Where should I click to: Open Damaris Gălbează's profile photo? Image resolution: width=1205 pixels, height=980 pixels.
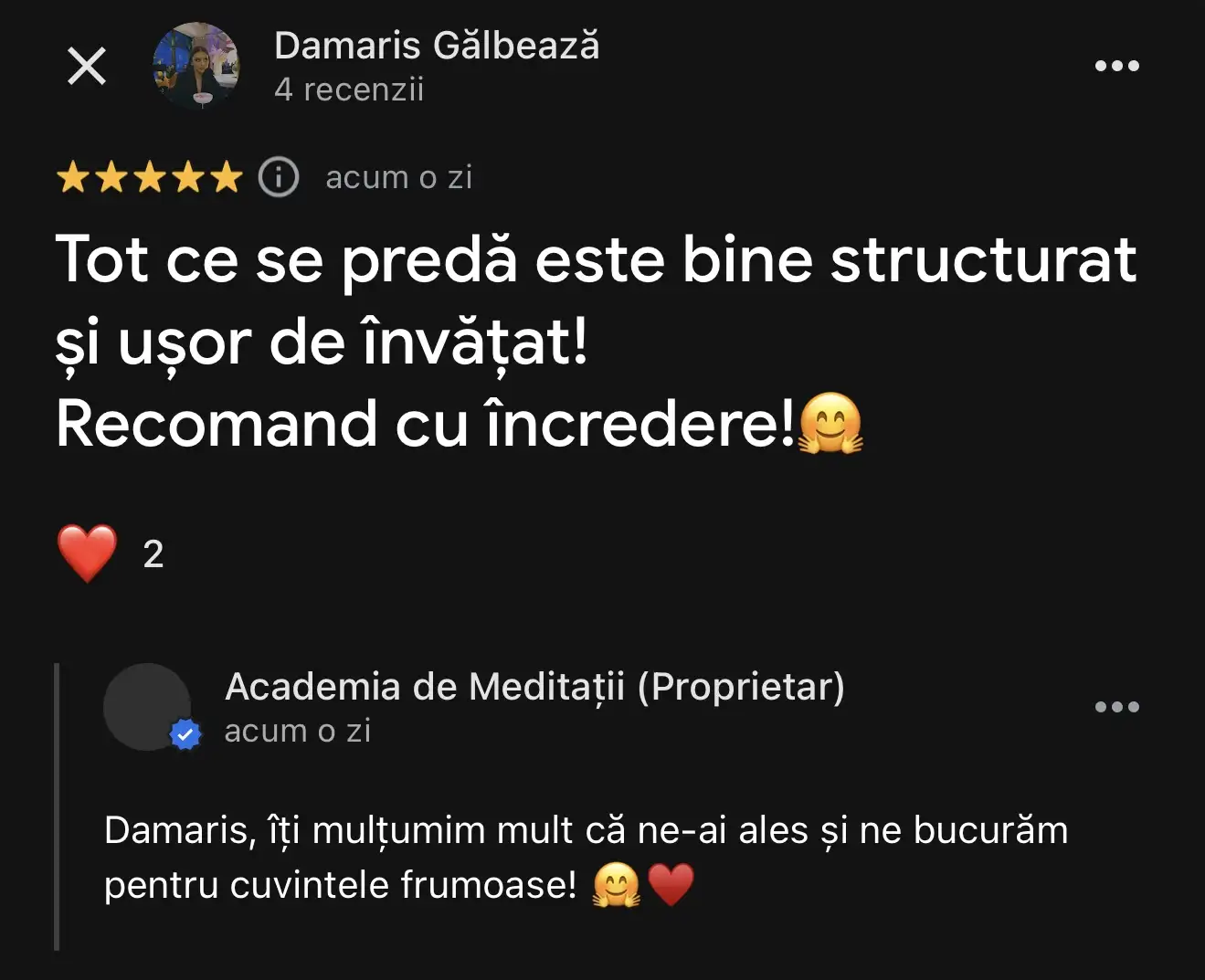pyautogui.click(x=196, y=66)
